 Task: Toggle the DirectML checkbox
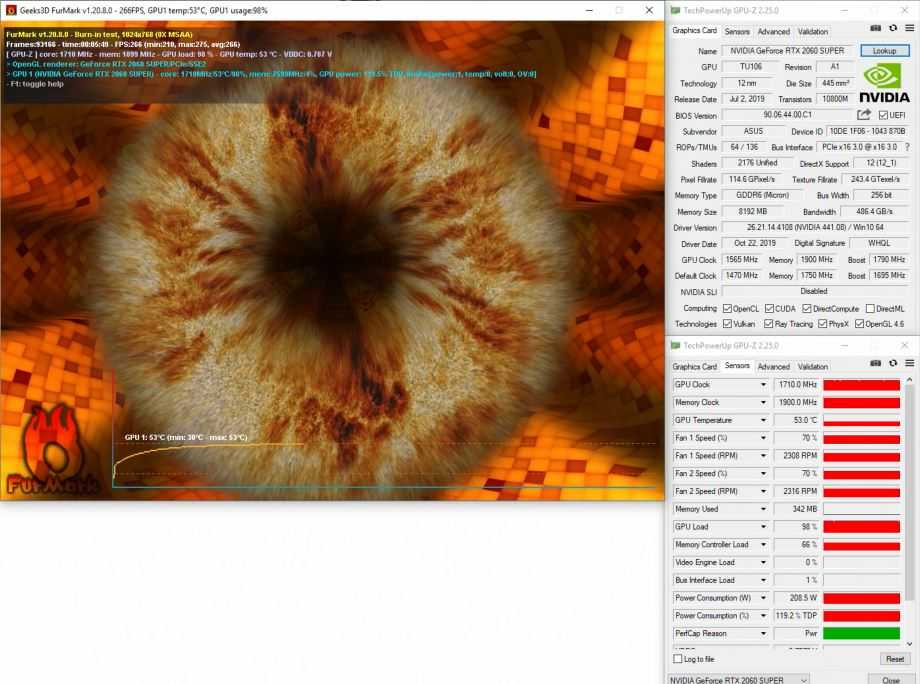tap(871, 309)
